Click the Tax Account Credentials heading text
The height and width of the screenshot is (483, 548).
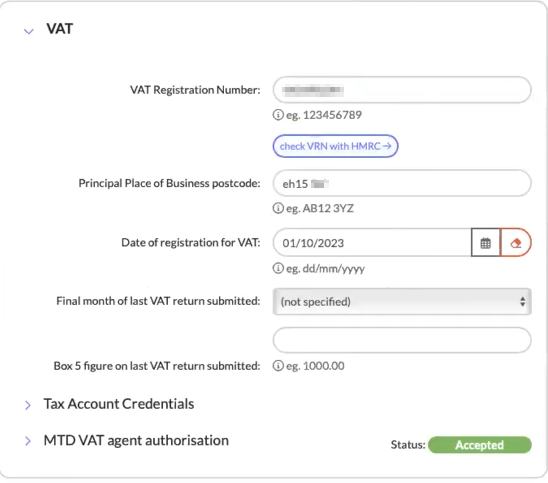(x=119, y=404)
